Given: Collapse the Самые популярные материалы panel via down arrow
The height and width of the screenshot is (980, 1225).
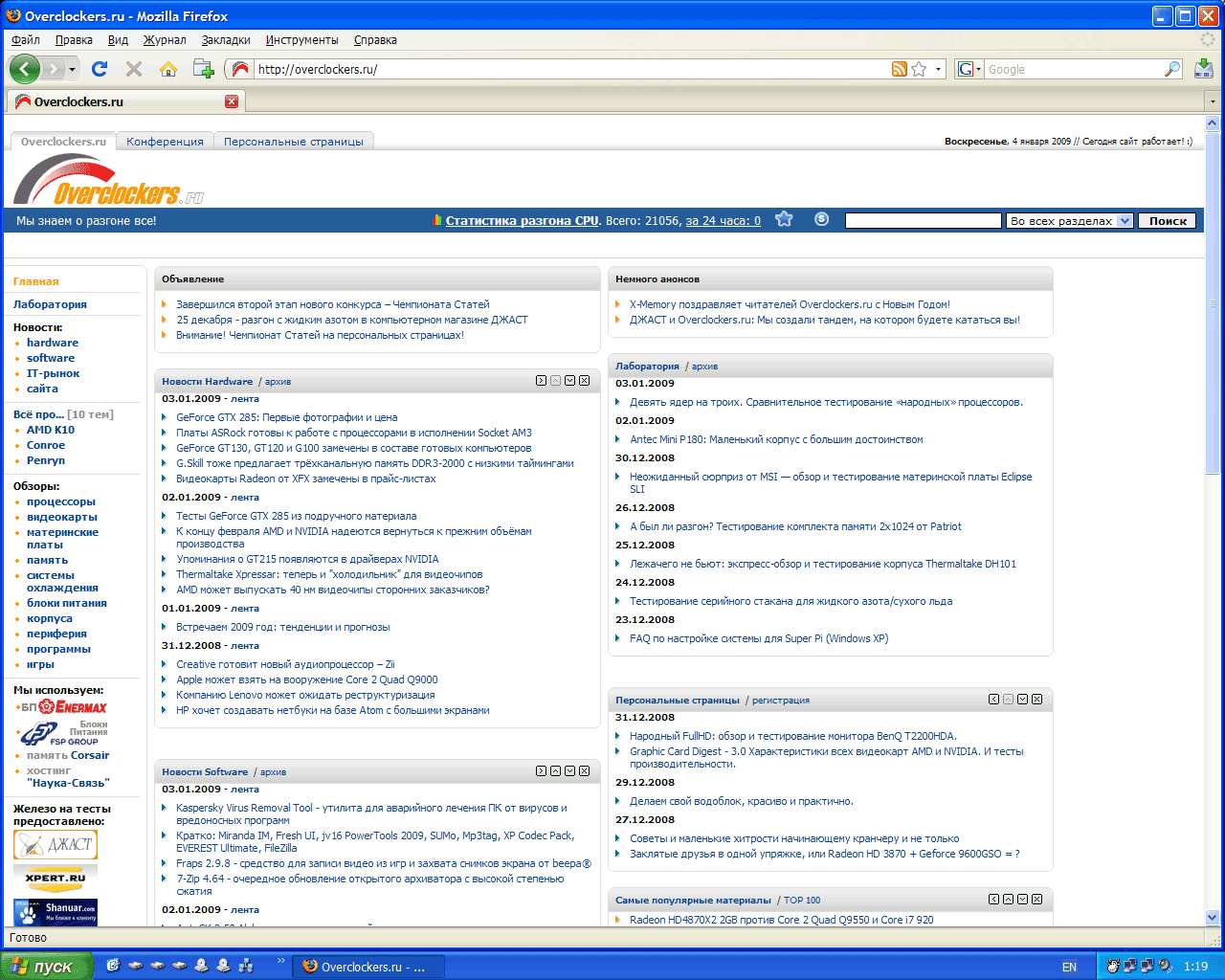Looking at the screenshot, I should click(x=1022, y=900).
